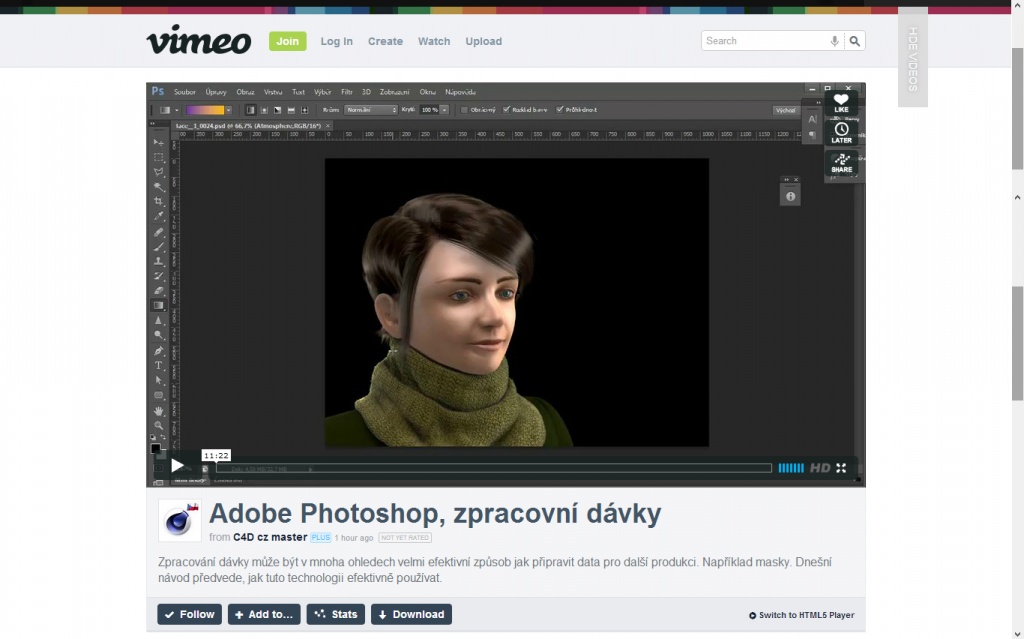Click the green Join button
Image resolution: width=1024 pixels, height=639 pixels.
[x=287, y=41]
